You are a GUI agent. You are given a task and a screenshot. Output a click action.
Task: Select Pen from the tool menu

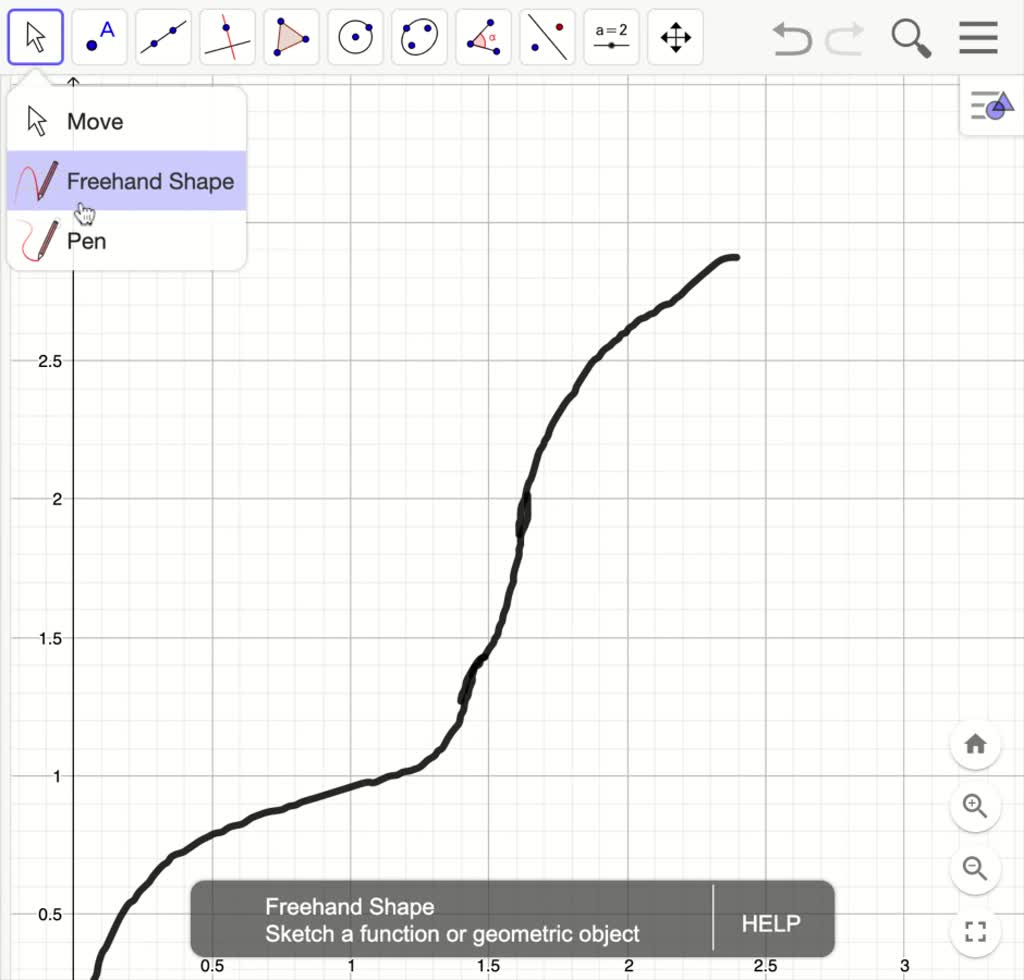85,241
